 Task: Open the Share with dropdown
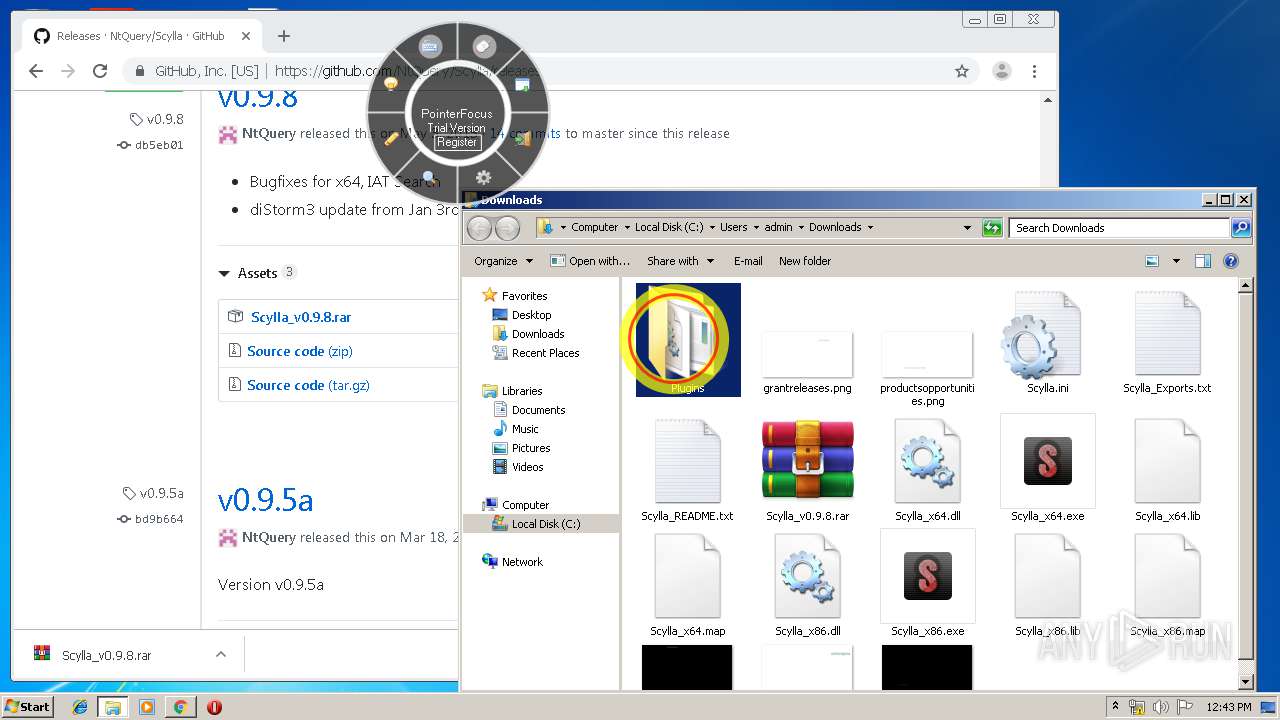[x=680, y=261]
